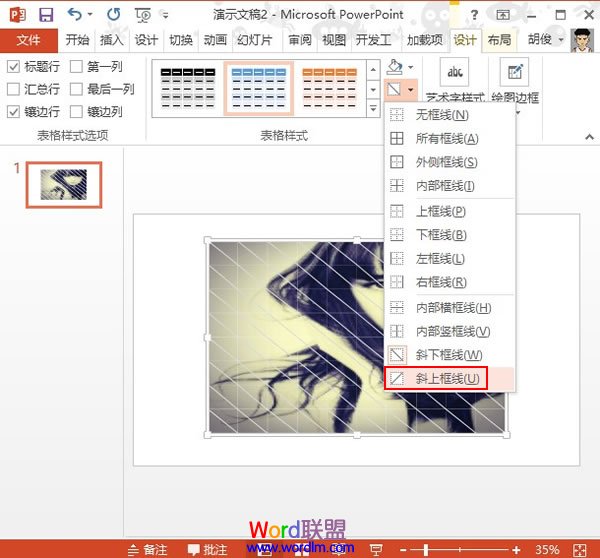Image resolution: width=600 pixels, height=558 pixels.
Task: Choose 内部横框线(H) from borders menu
Action: (450, 308)
